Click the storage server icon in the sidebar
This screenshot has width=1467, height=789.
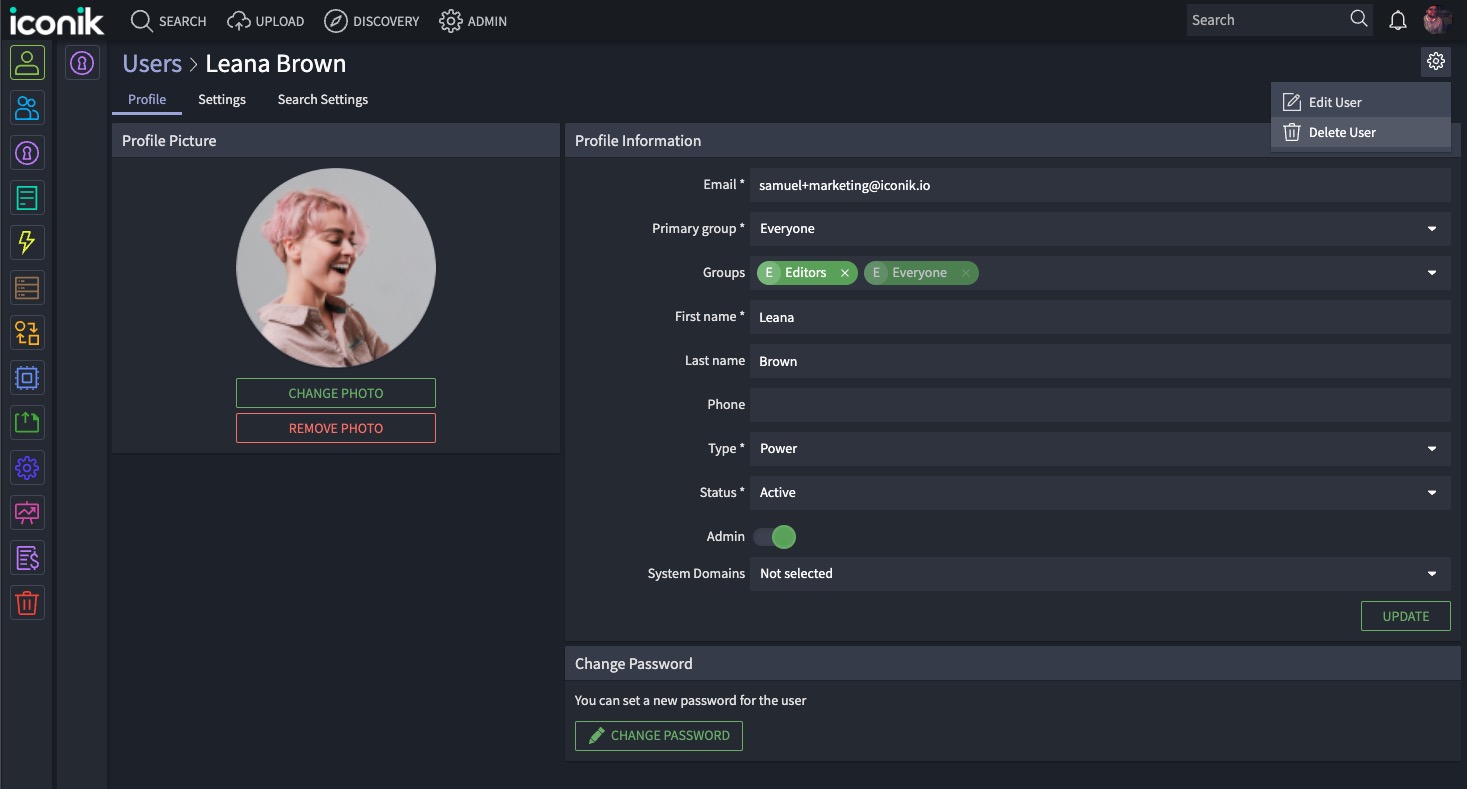click(27, 287)
